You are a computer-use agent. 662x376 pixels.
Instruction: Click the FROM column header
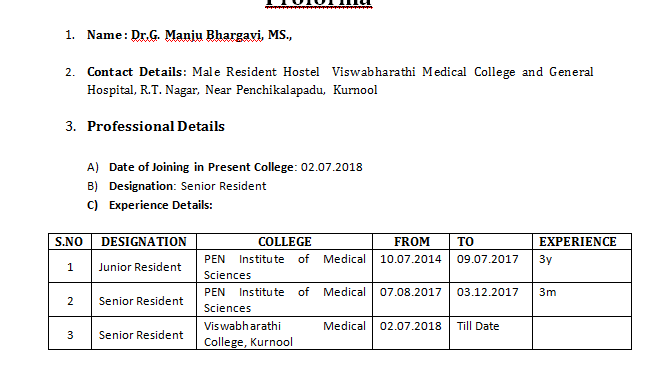[x=412, y=242]
